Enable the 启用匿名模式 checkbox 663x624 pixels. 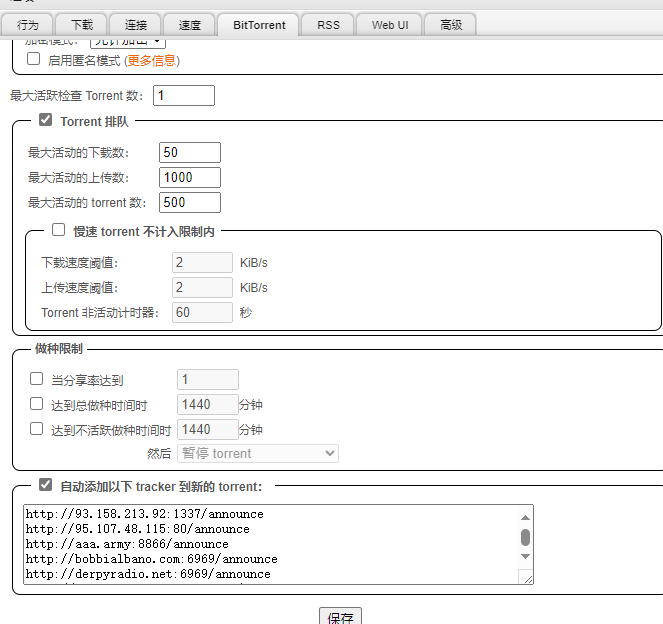click(34, 59)
